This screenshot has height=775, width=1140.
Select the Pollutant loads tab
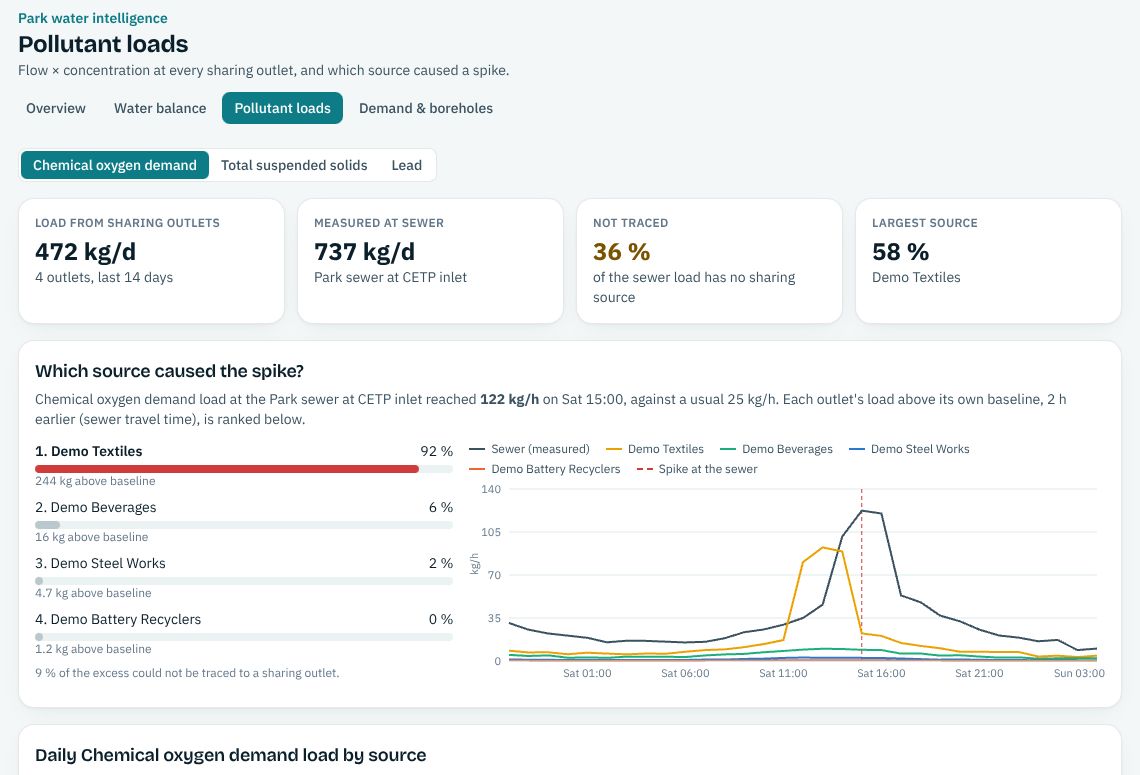[x=282, y=108]
